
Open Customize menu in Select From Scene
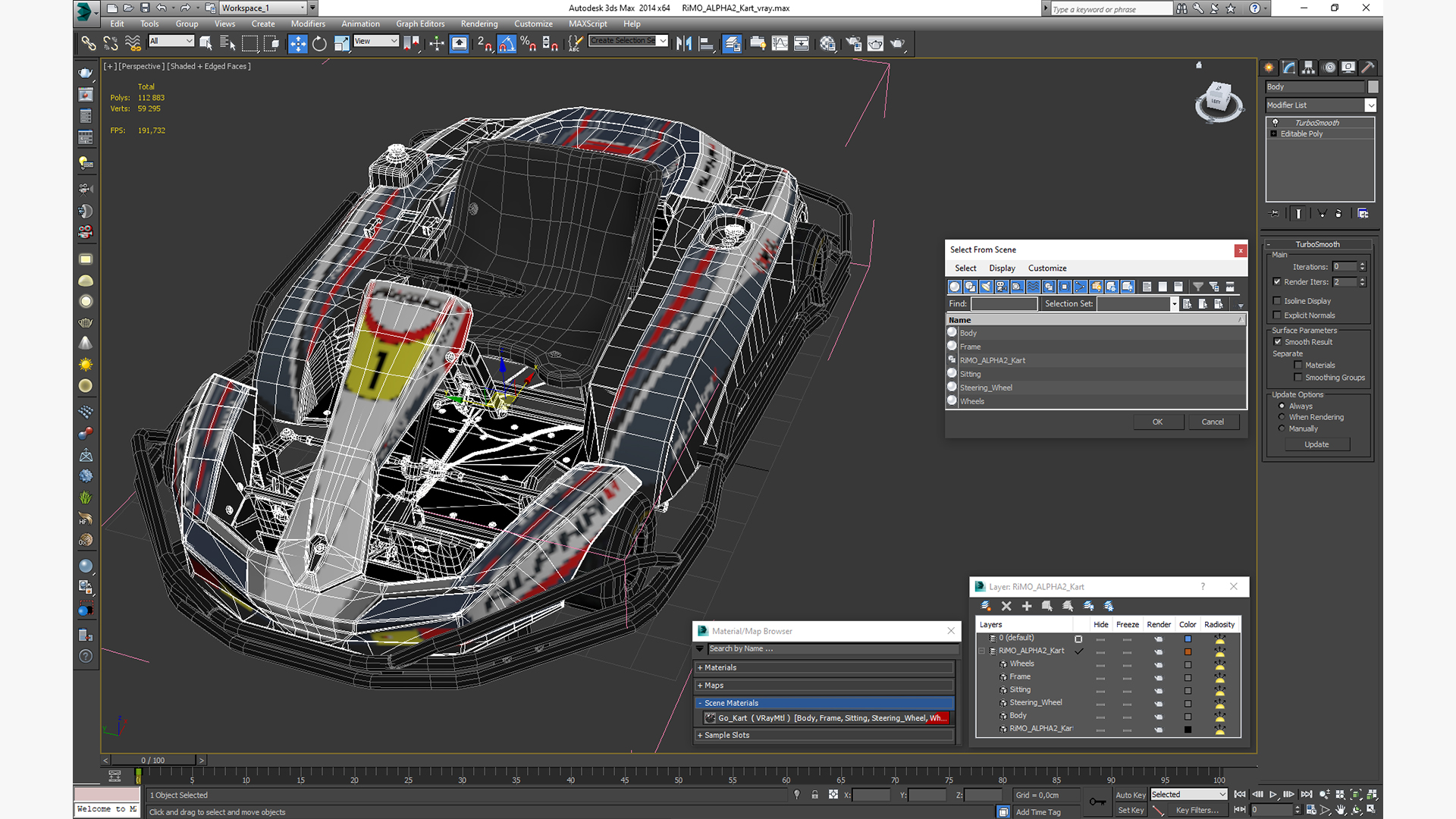pos(1047,268)
